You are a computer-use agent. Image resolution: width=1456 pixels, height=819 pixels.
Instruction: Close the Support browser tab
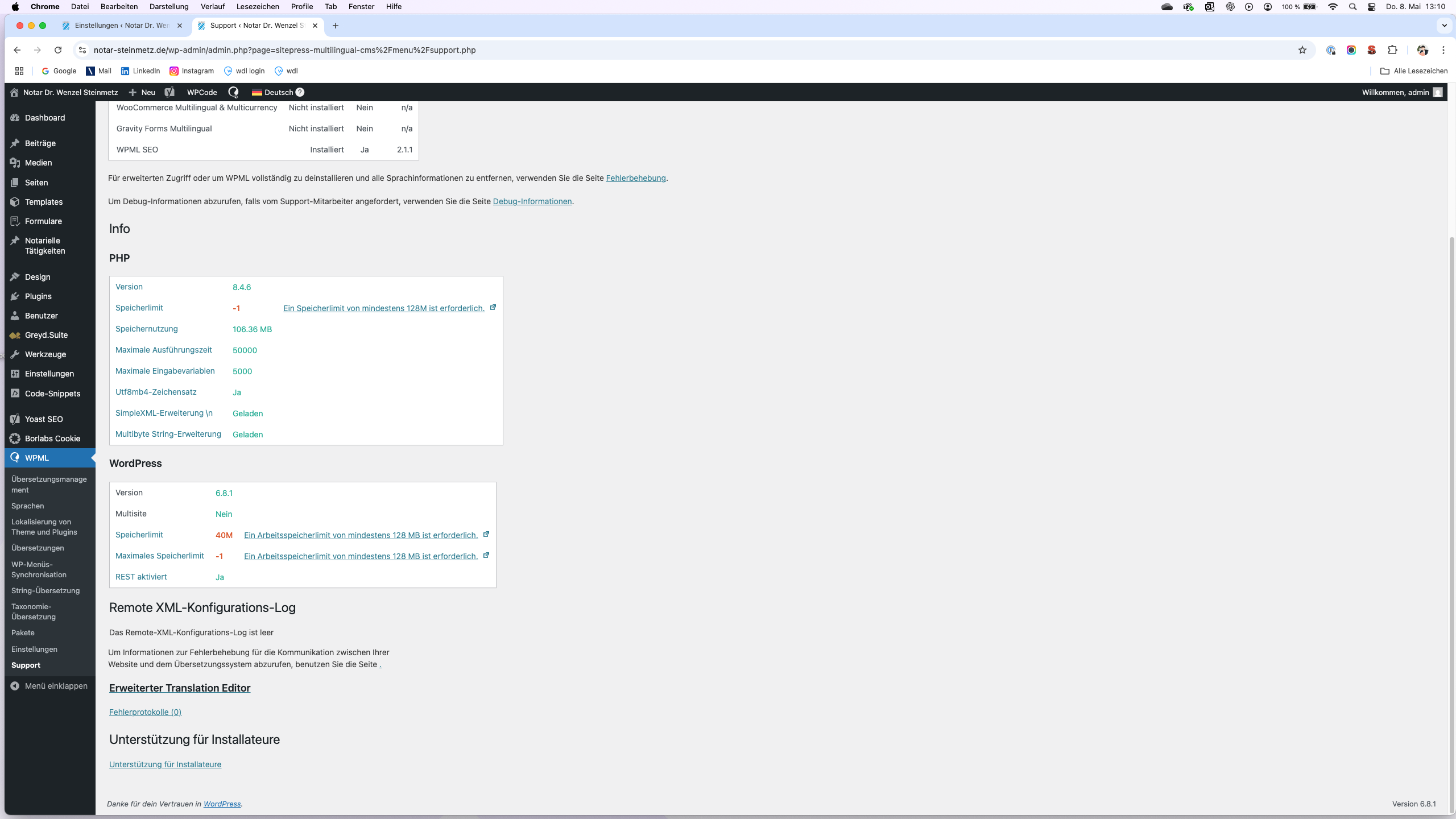315,26
